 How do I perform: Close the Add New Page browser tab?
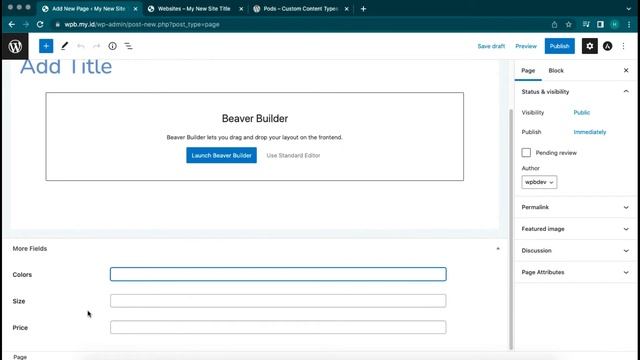(x=136, y=9)
